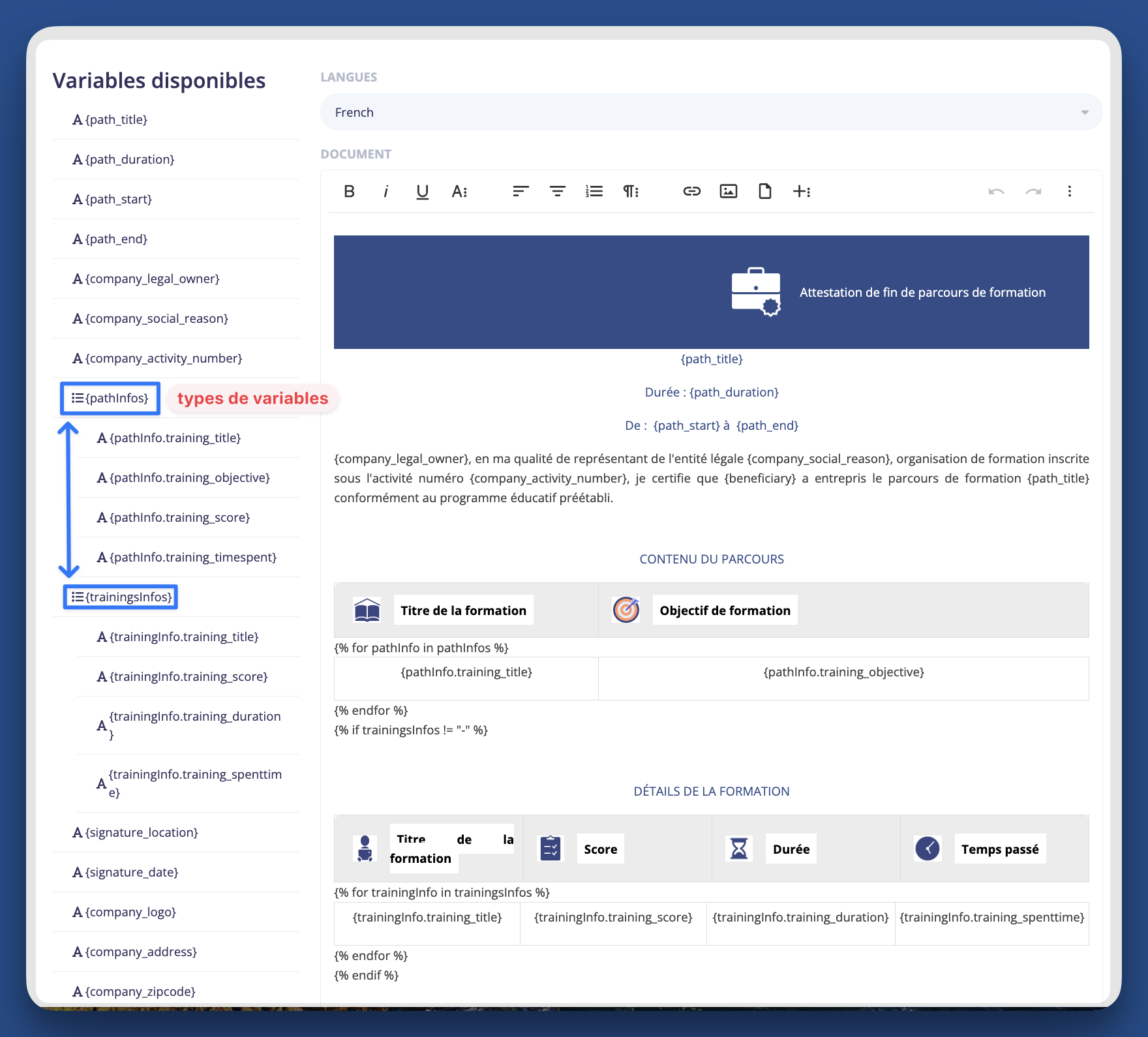Open the font size options
This screenshot has width=1148, height=1037.
click(459, 191)
